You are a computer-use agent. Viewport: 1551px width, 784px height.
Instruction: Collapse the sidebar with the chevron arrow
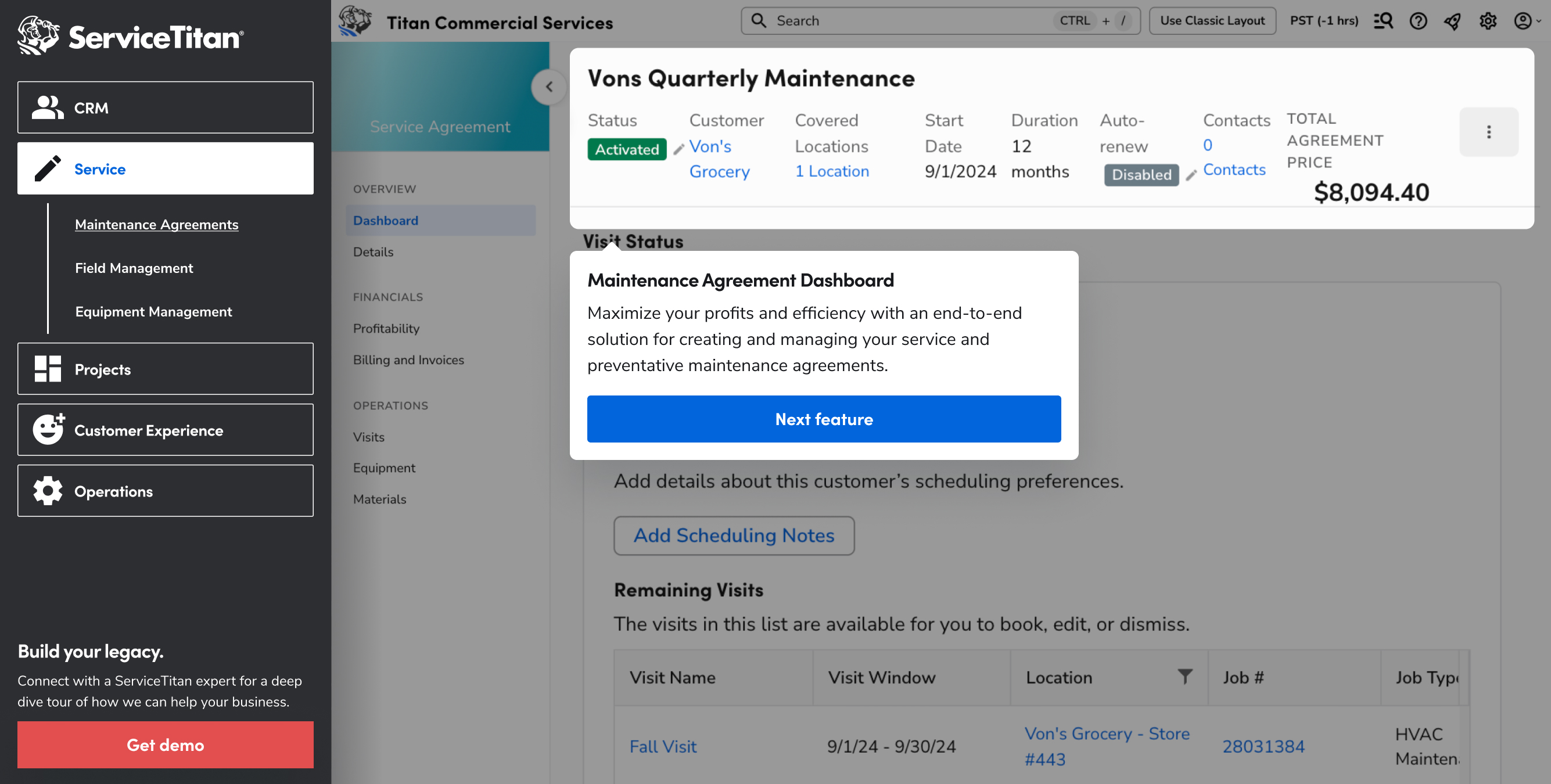click(548, 87)
